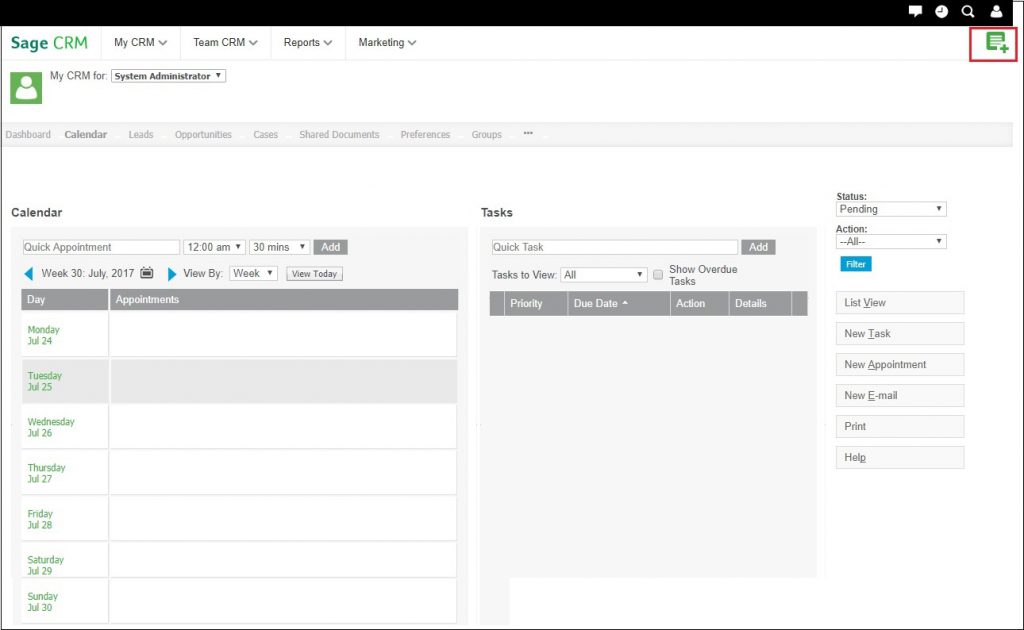Click the View Today button
1024x630 pixels.
tap(314, 274)
